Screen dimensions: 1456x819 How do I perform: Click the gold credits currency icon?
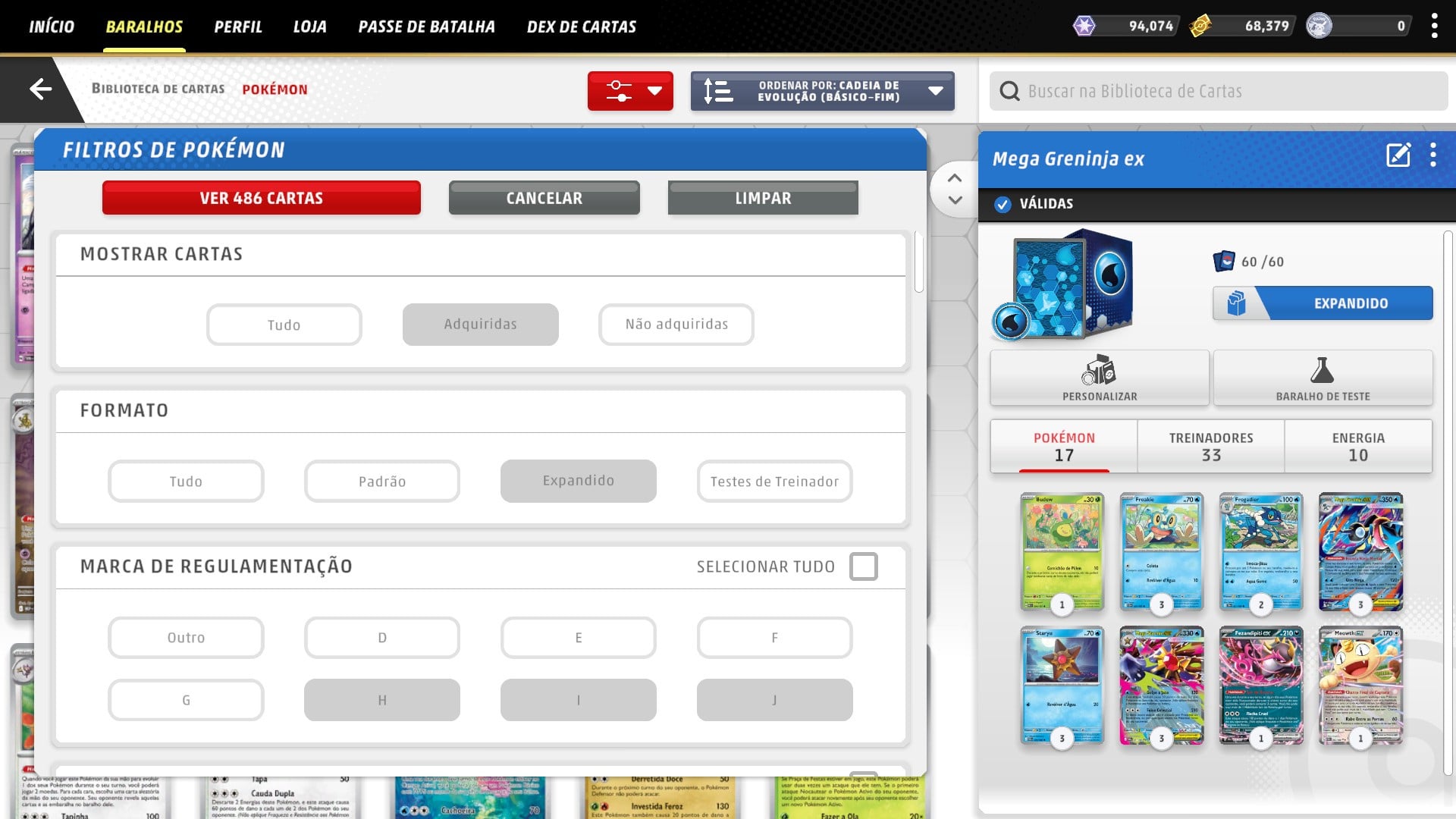point(1200,26)
